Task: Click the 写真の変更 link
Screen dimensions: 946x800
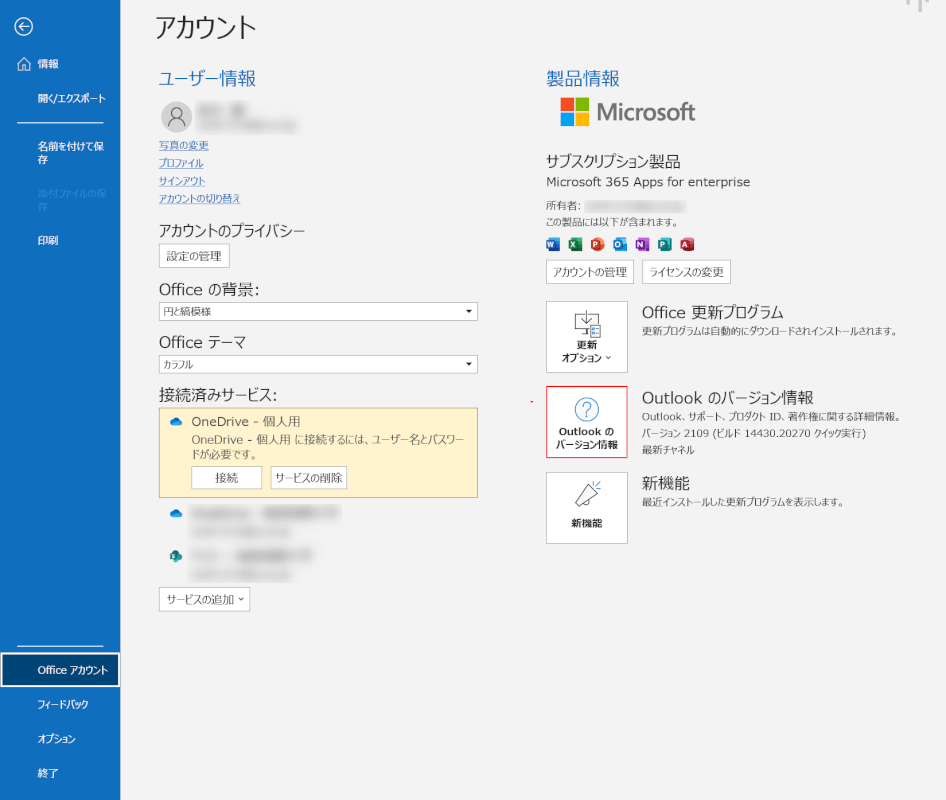Action: click(x=183, y=145)
